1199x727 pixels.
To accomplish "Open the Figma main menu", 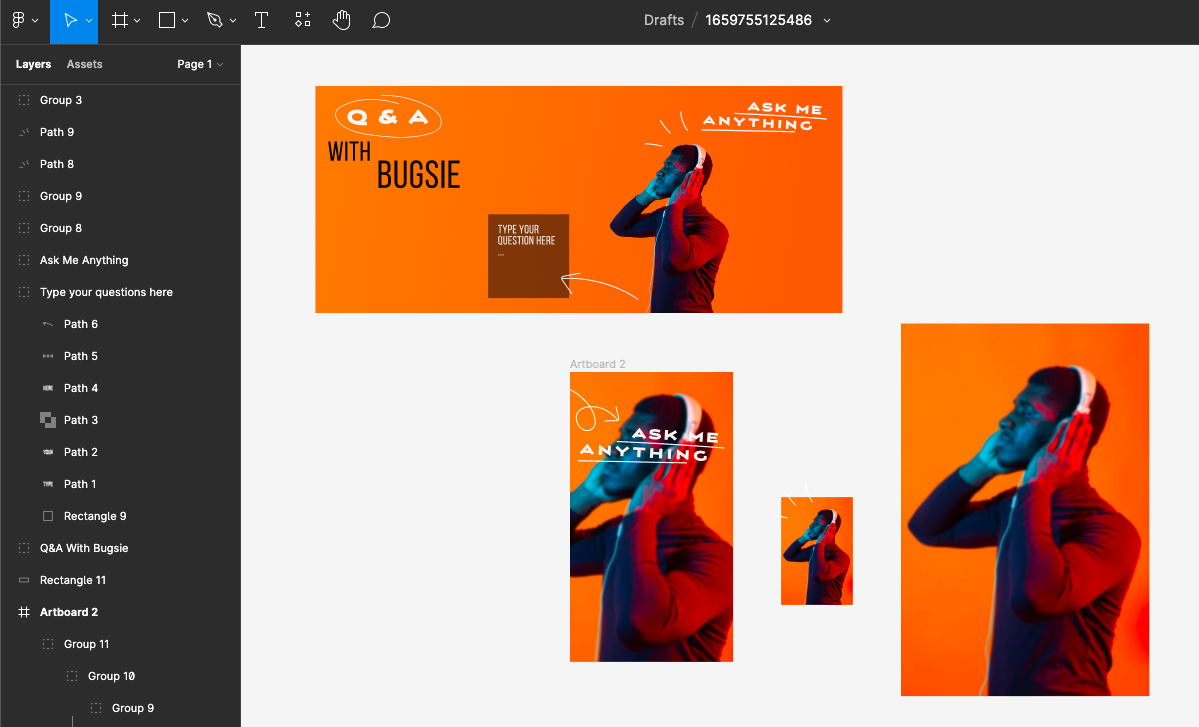I will 20,20.
